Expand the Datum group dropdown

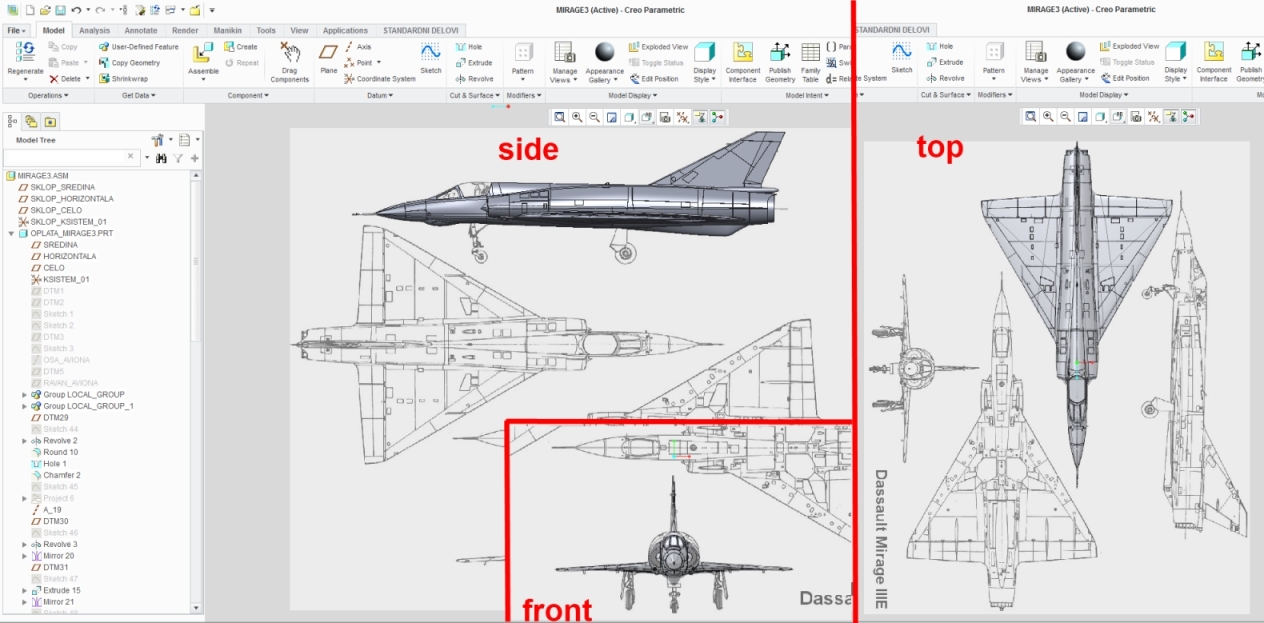tap(380, 95)
